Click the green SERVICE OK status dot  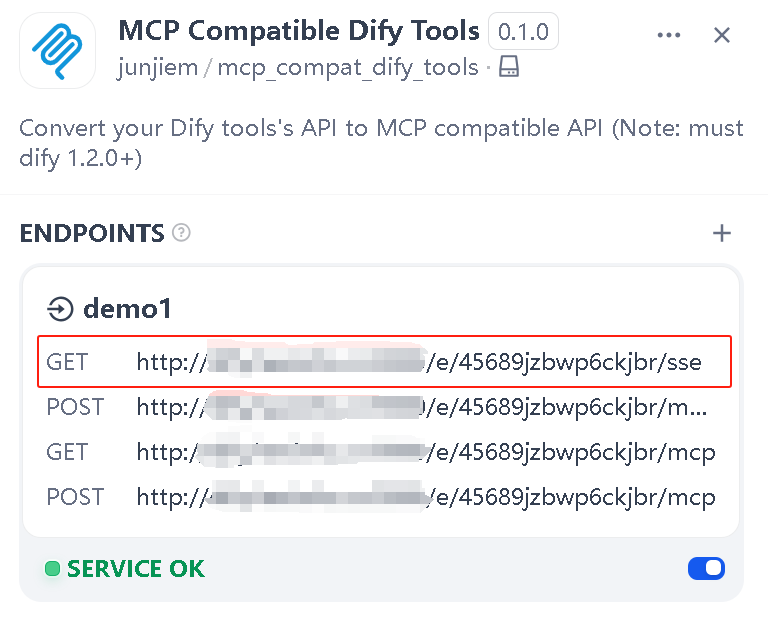point(52,570)
